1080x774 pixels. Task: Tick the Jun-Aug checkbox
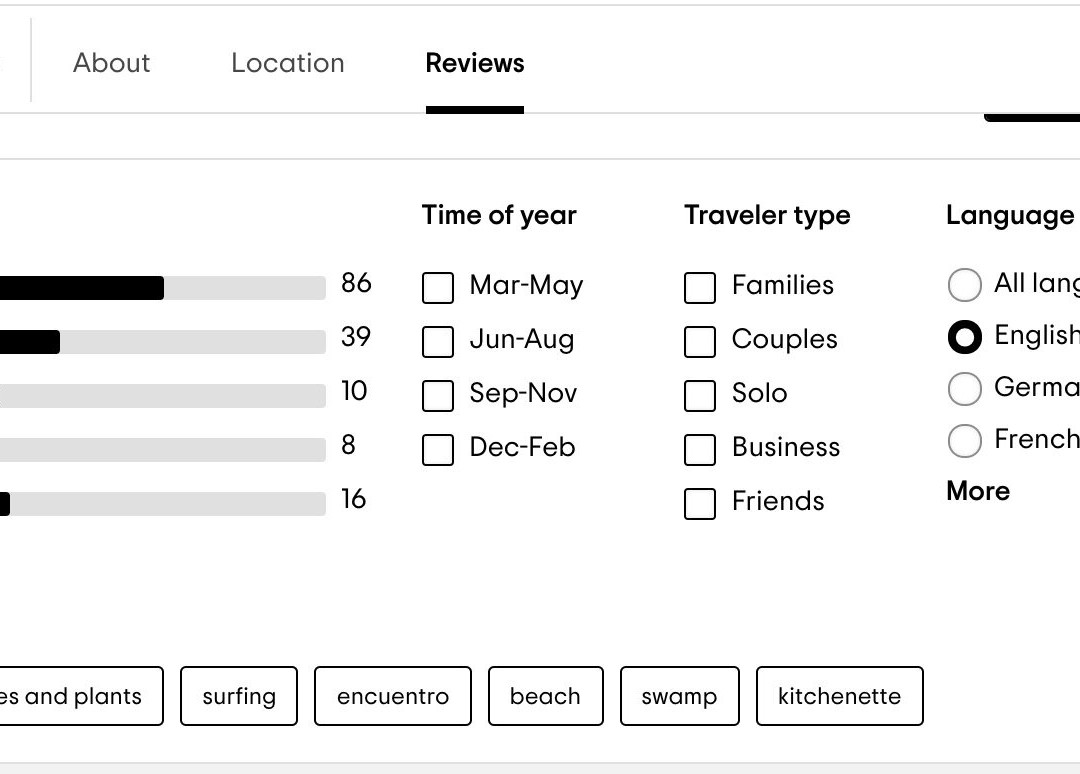[x=438, y=342]
